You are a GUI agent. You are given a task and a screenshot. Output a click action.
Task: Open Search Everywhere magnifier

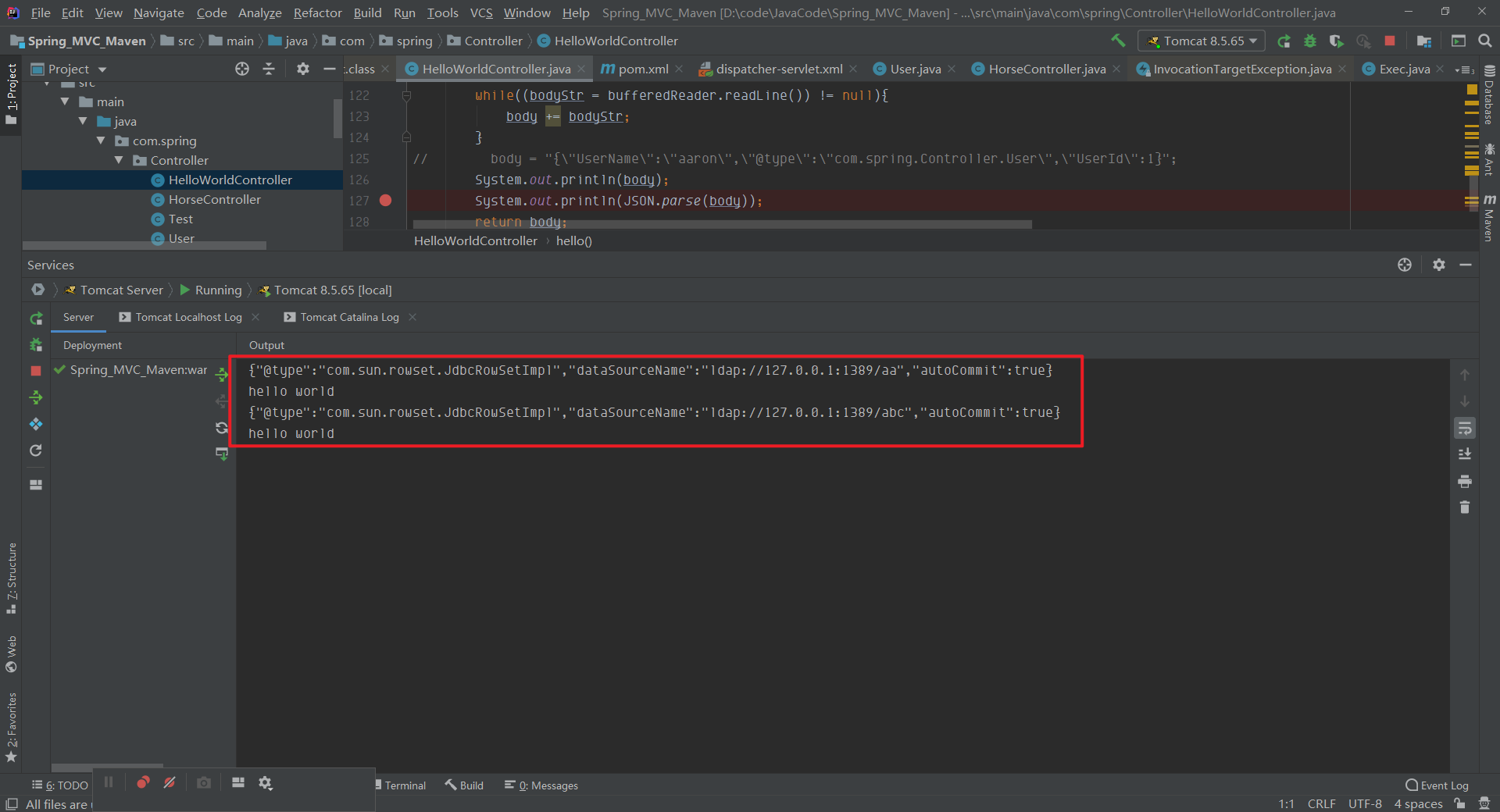pyautogui.click(x=1485, y=41)
